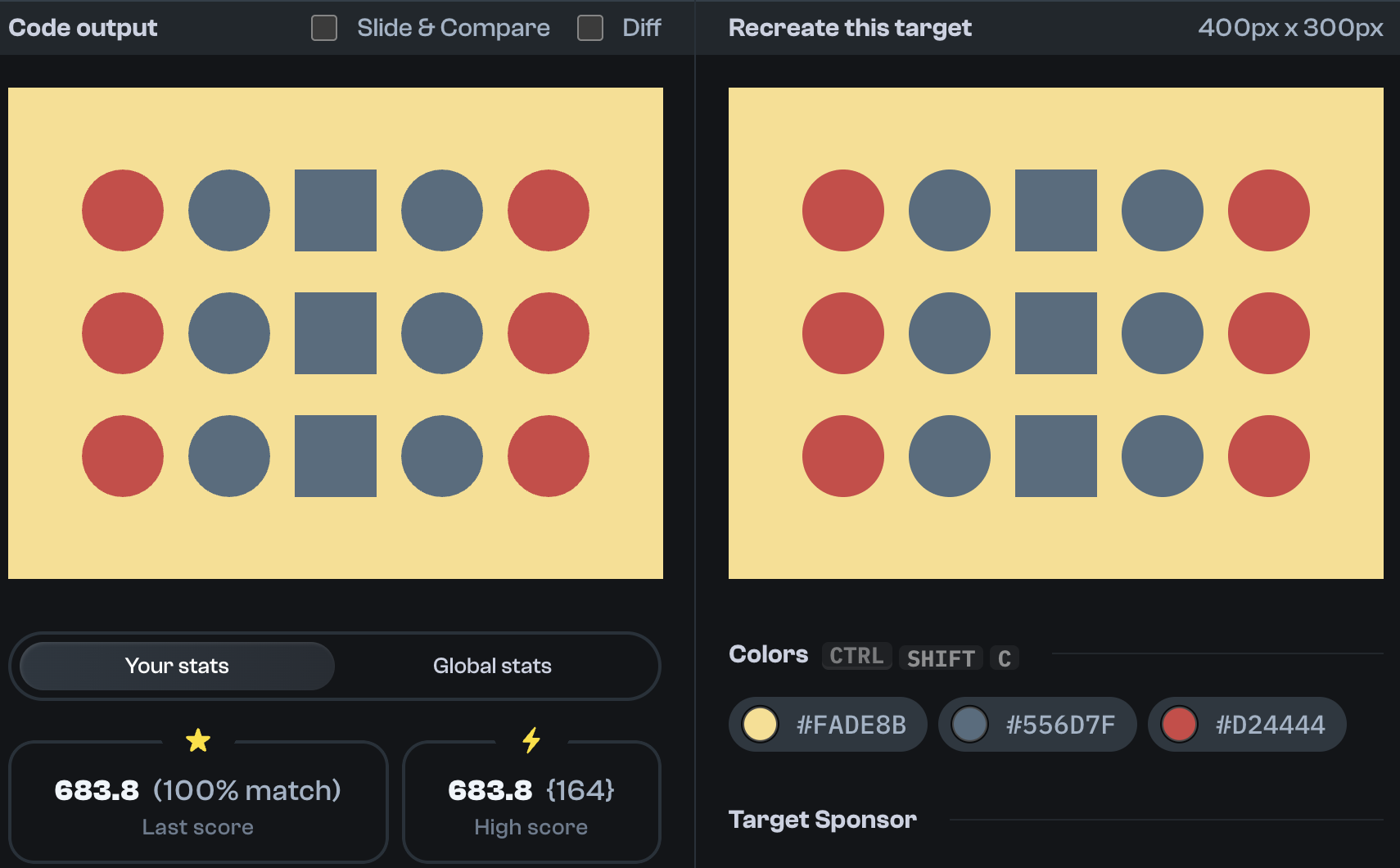Screen dimensions: 1400x868
Task: Toggle Slide & Compare off again
Action: point(324,27)
